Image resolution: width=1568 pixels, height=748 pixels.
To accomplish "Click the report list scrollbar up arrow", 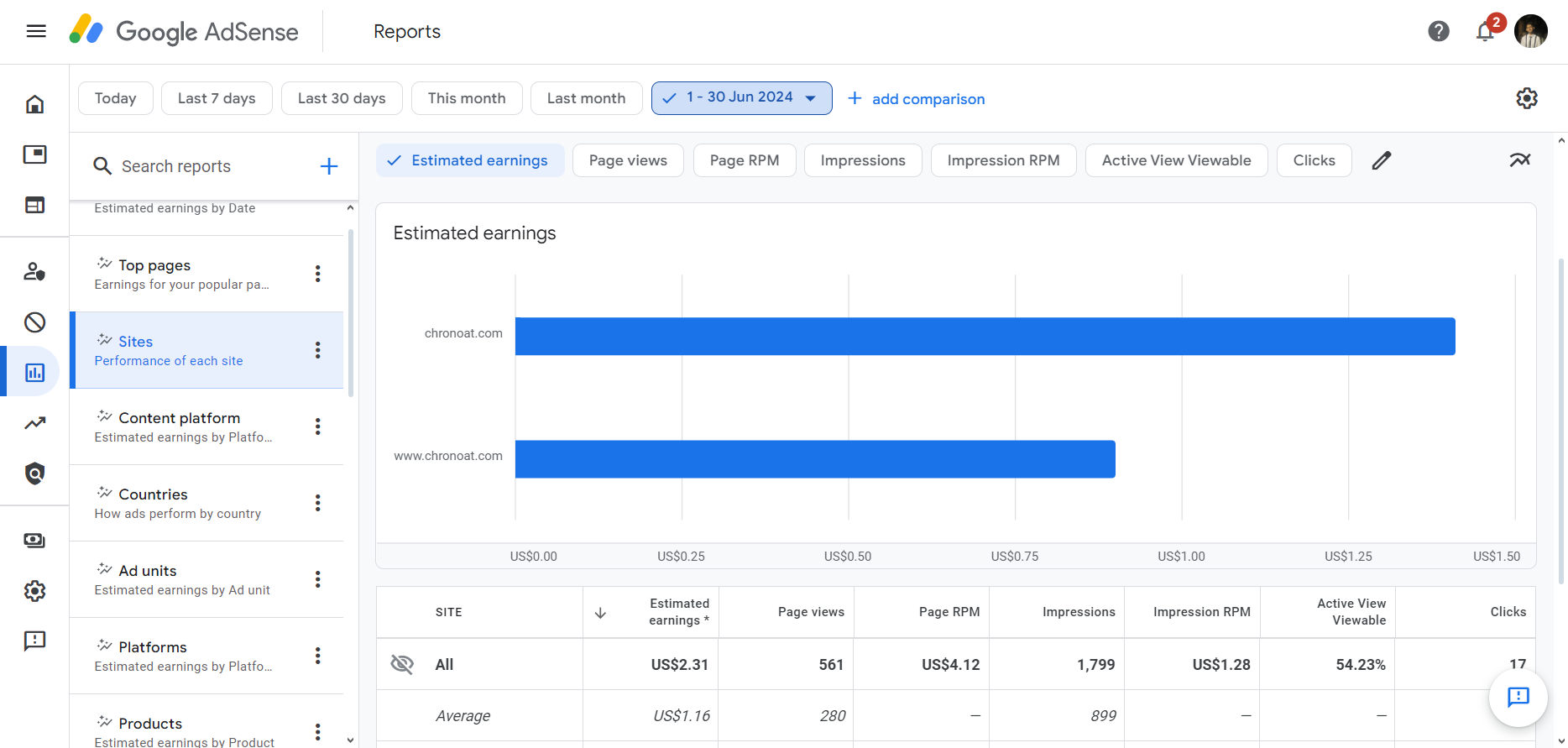I will tap(351, 207).
